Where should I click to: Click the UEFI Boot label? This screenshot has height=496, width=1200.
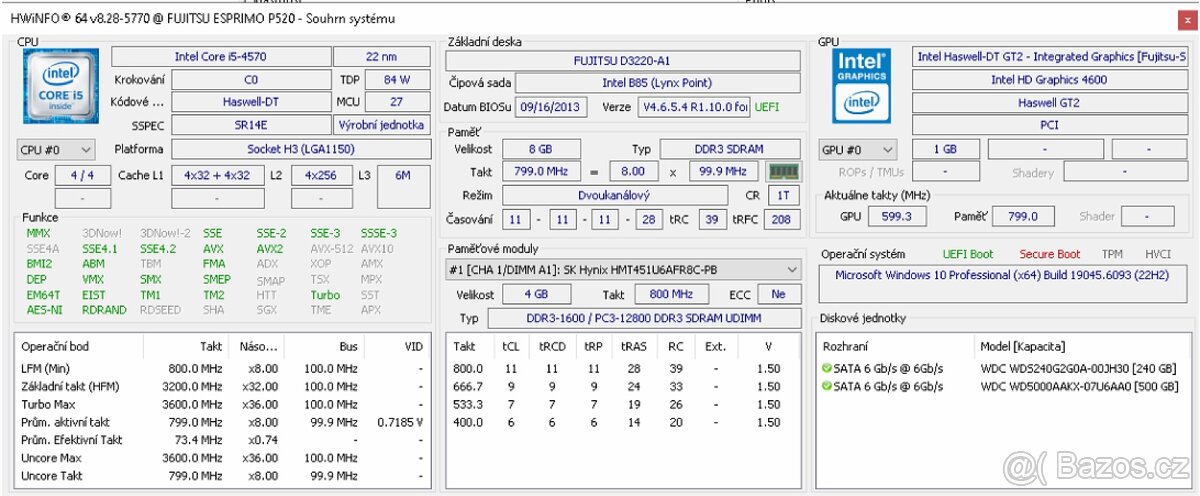click(967, 254)
